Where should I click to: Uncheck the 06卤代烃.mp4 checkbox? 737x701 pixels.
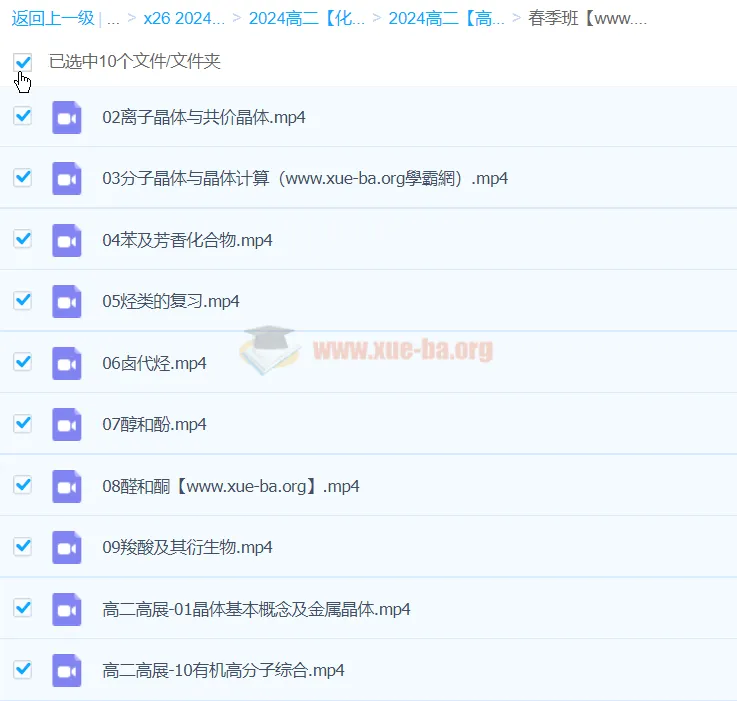point(22,362)
